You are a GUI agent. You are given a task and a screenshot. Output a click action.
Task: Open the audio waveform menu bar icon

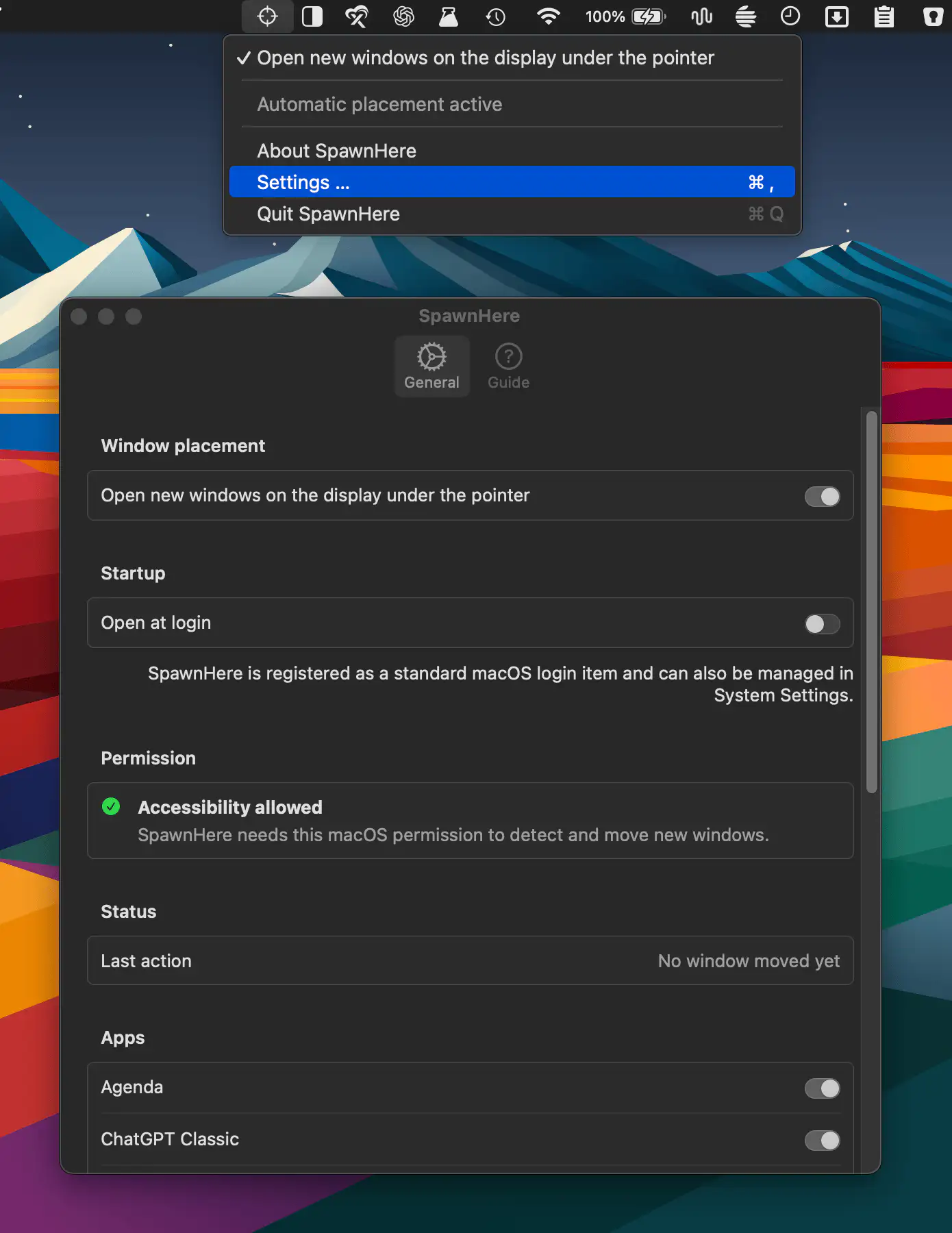tap(702, 16)
